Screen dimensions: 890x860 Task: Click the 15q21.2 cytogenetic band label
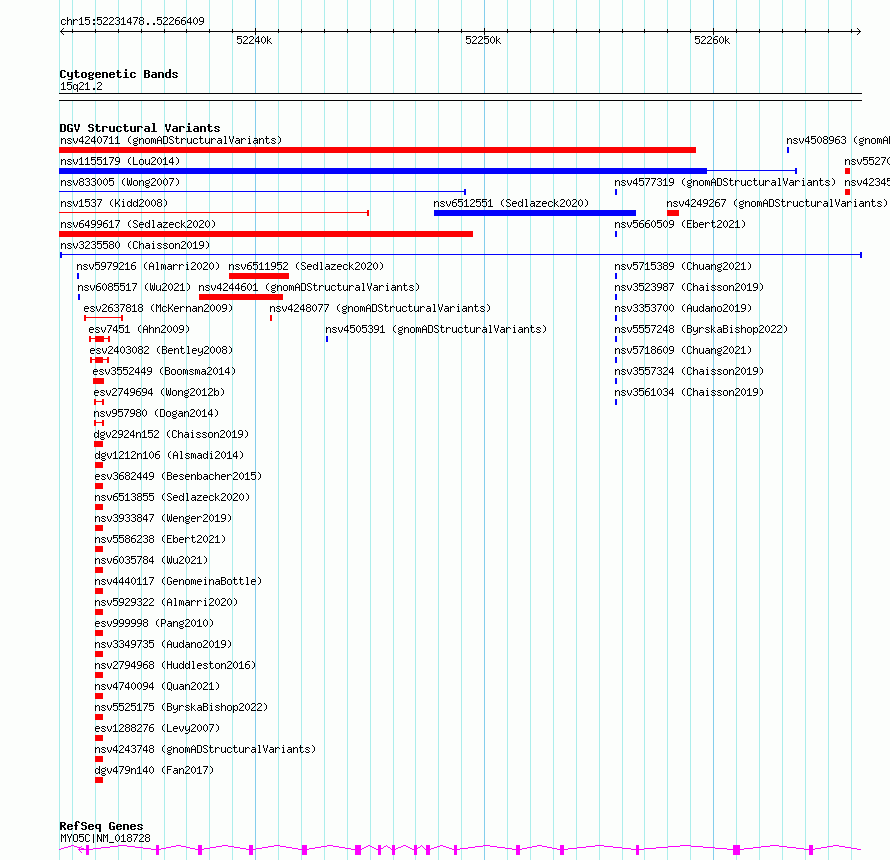[x=81, y=86]
